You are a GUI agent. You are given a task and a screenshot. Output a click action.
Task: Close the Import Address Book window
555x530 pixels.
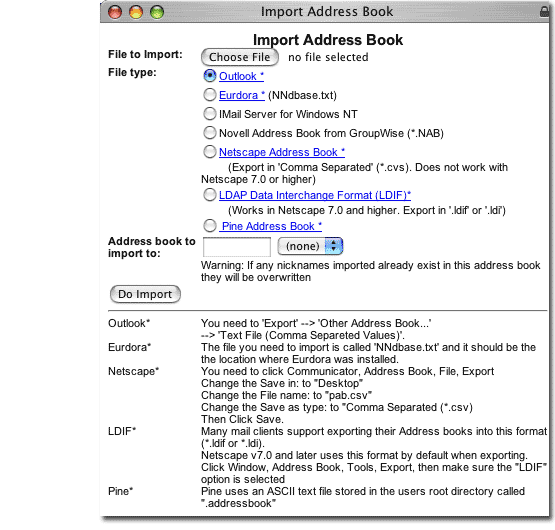coord(115,12)
